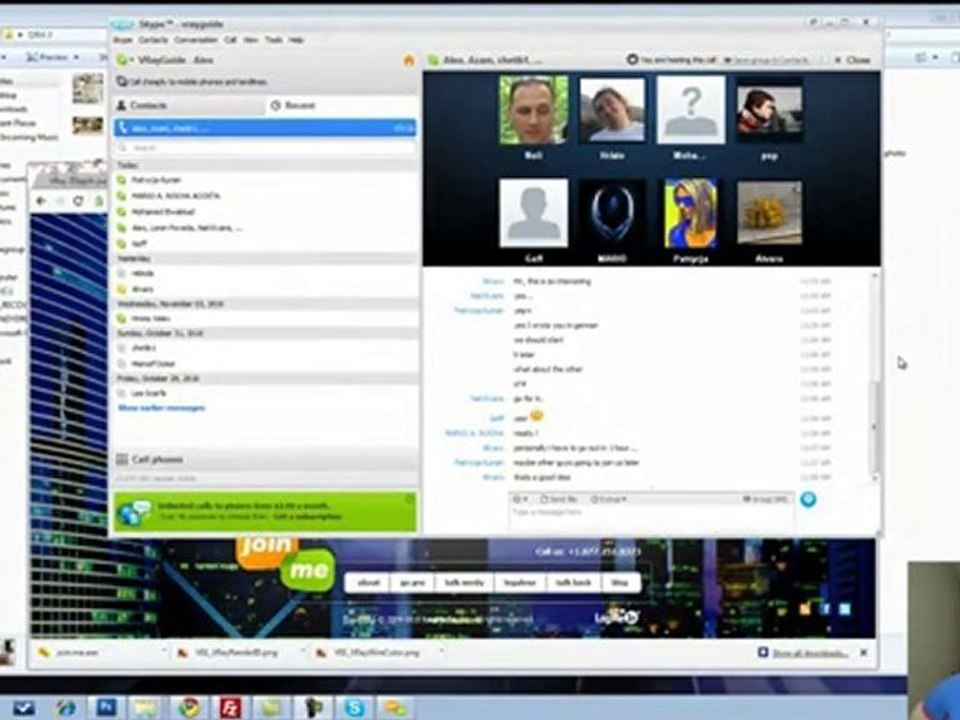The width and height of the screenshot is (960, 720).
Task: Open the Extras dropdown in message toolbar
Action: click(609, 500)
